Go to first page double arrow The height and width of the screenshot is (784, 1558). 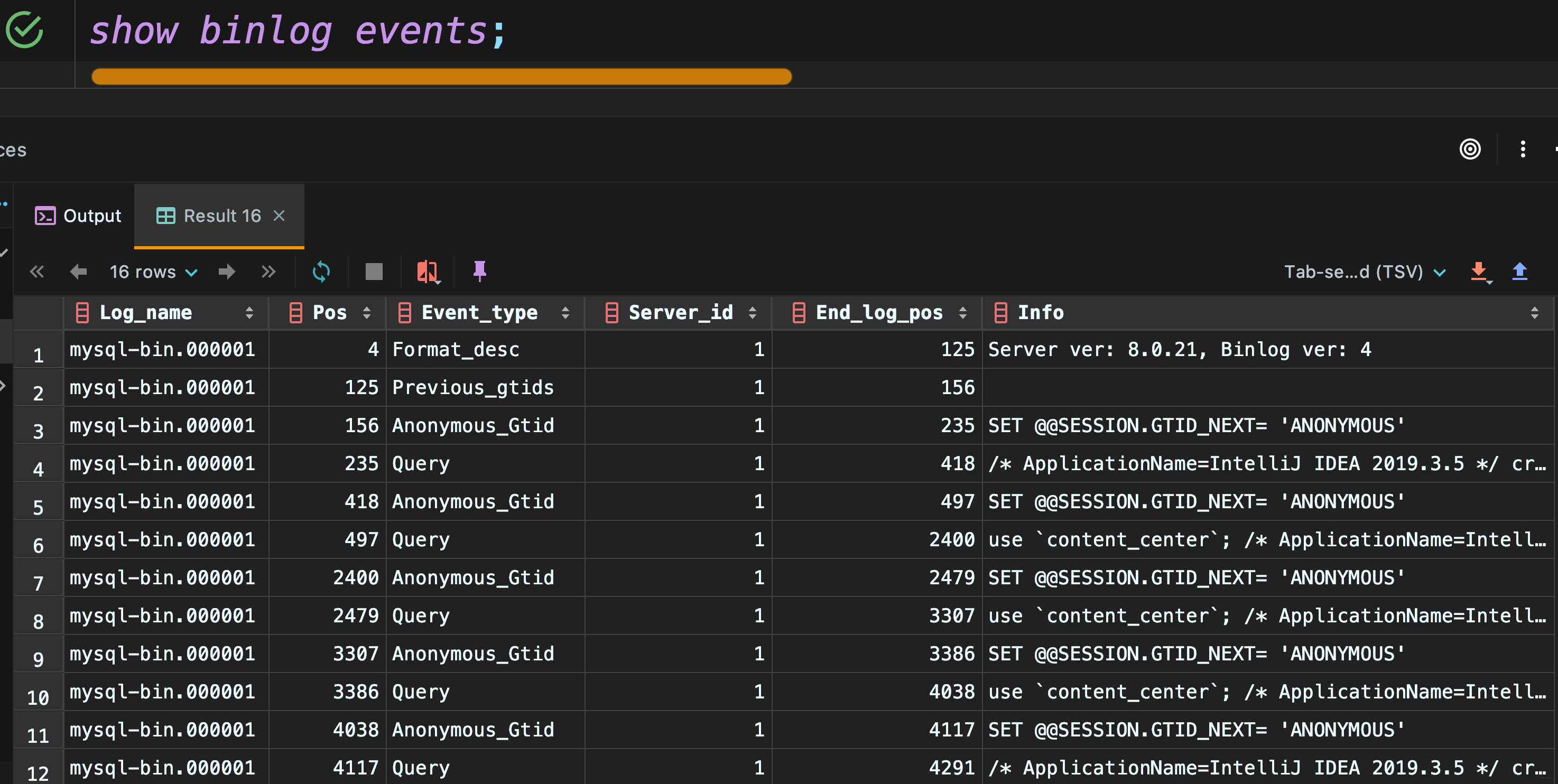[37, 272]
